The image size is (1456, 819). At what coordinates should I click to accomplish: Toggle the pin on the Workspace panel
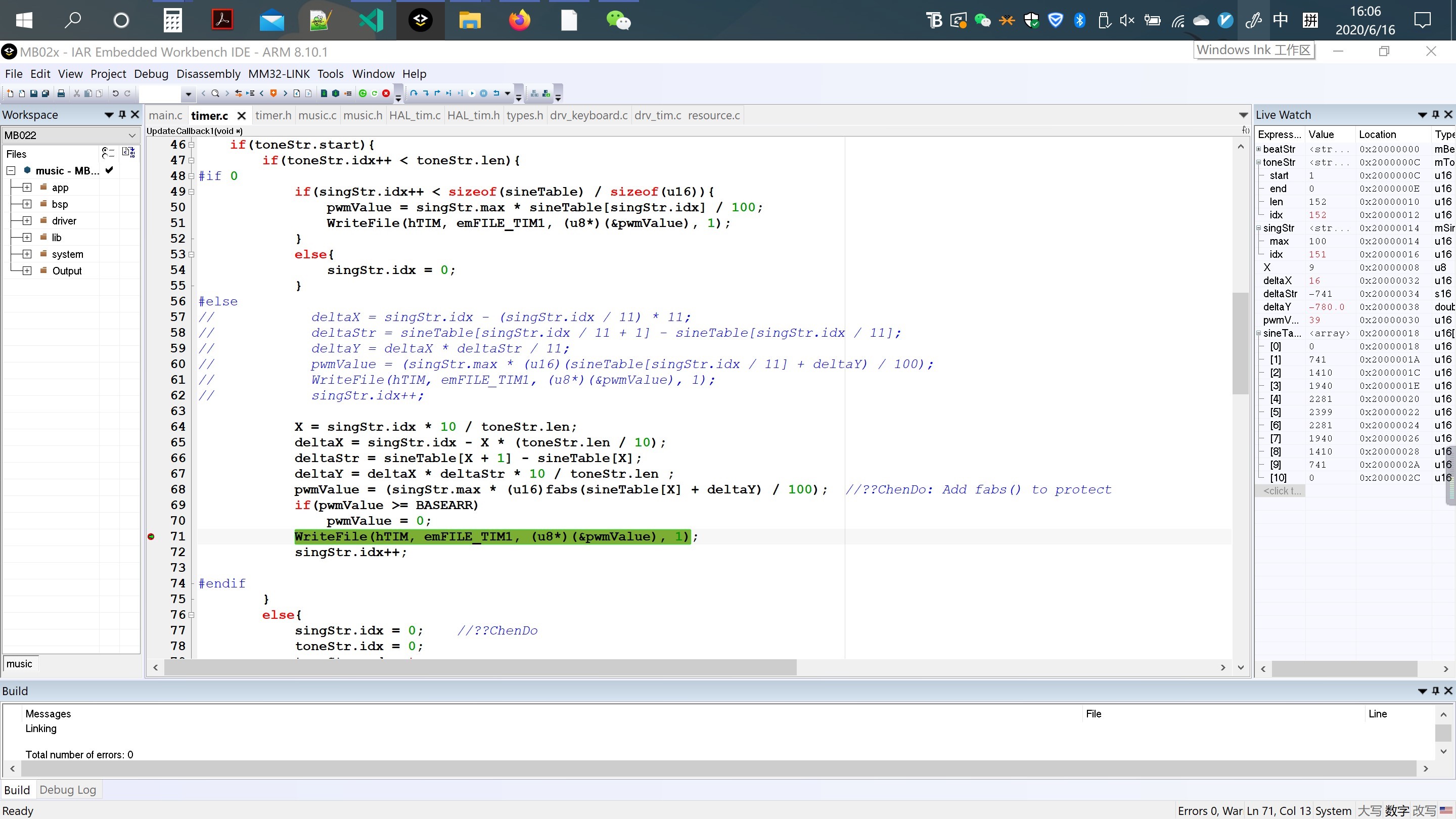(x=122, y=114)
